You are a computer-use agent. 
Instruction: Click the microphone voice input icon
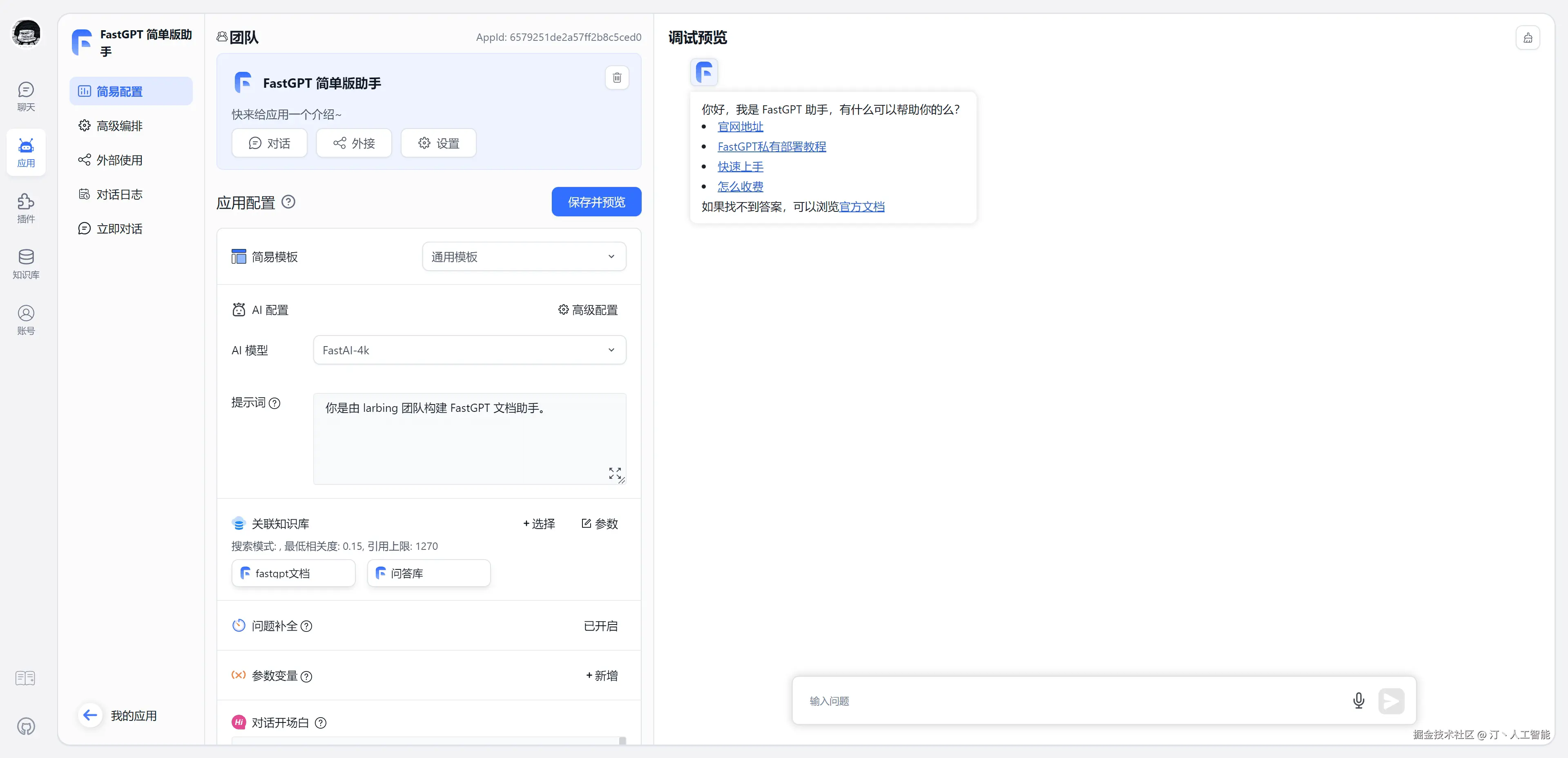point(1358,701)
